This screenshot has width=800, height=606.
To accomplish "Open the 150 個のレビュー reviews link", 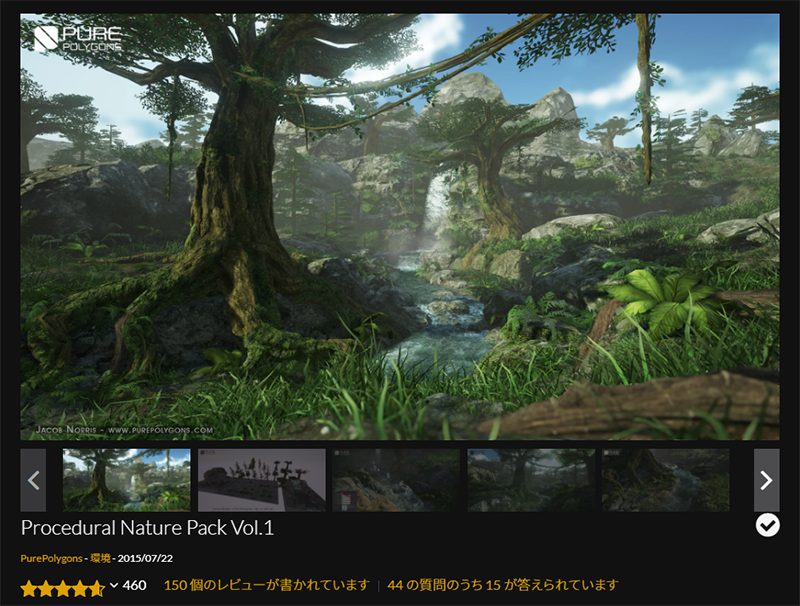I will coord(265,585).
